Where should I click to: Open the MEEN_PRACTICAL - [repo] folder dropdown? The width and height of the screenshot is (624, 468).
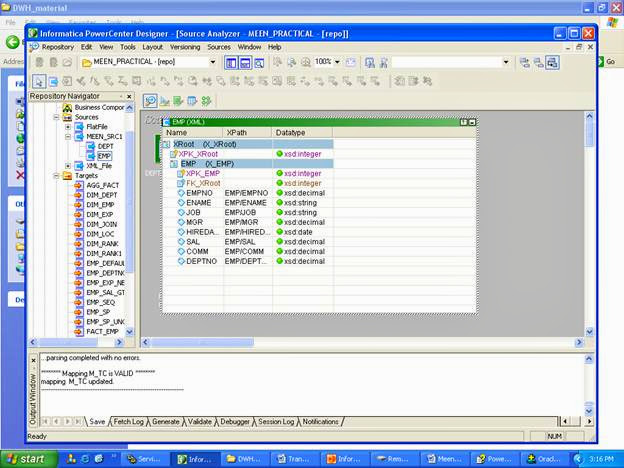[213, 62]
